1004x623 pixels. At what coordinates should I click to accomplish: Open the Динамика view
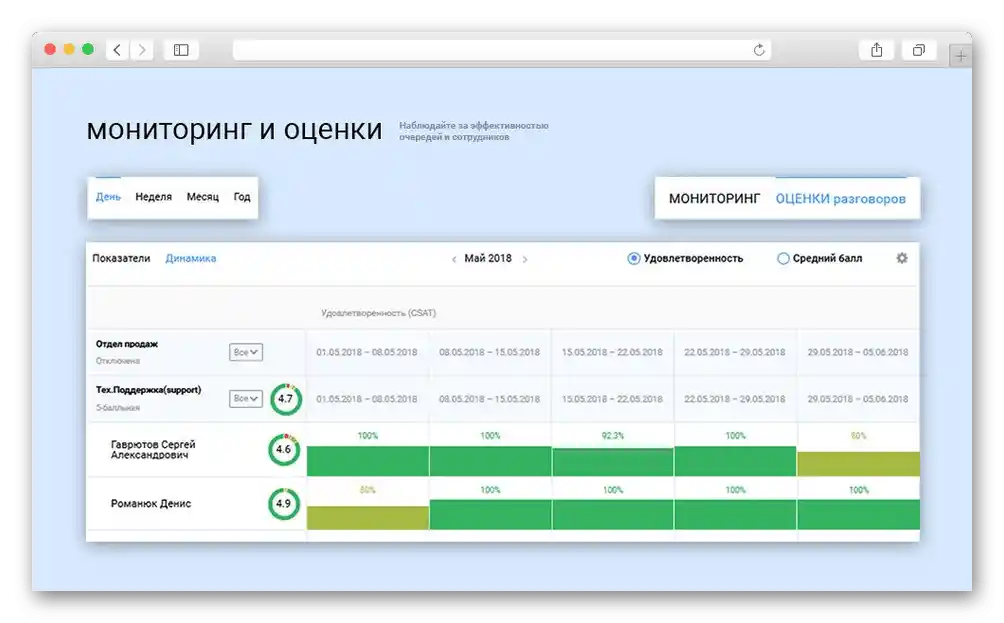(x=190, y=258)
